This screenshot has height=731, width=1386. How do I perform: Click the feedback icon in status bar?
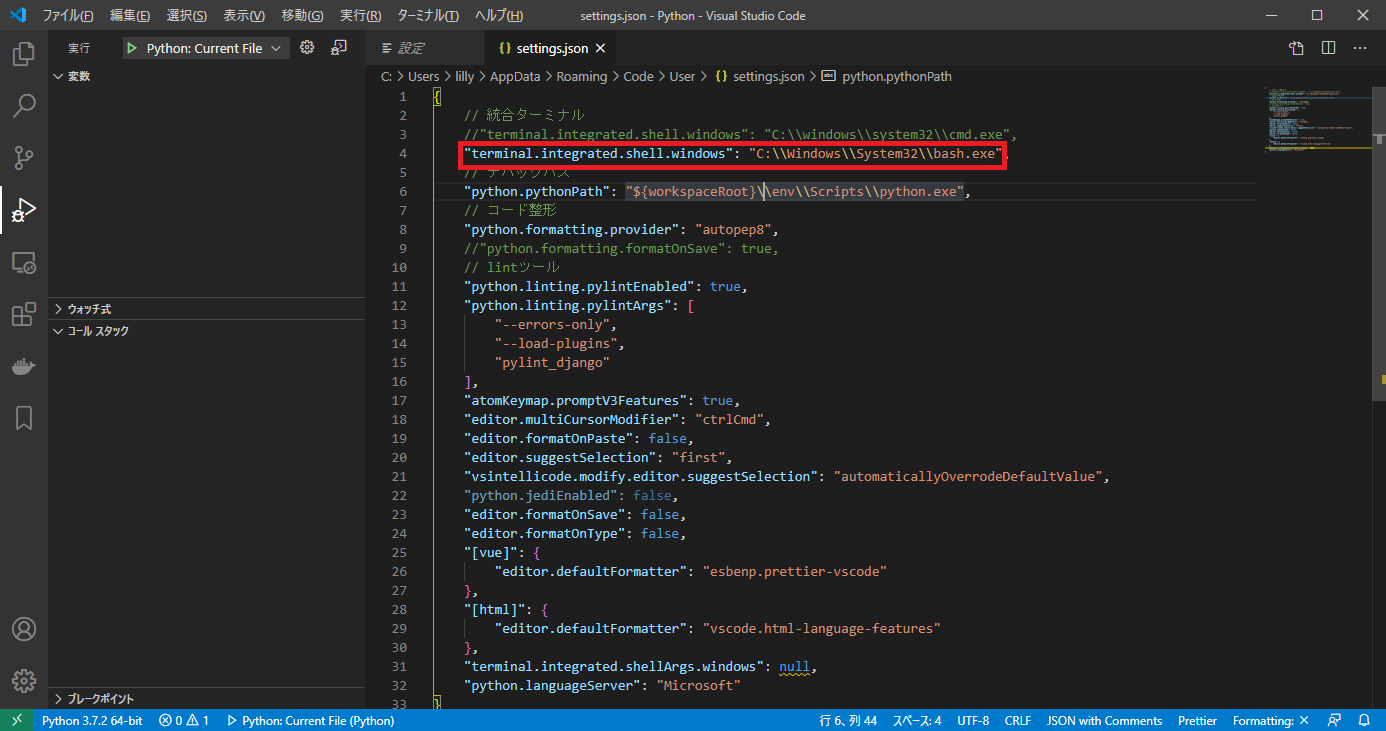pyautogui.click(x=1334, y=720)
